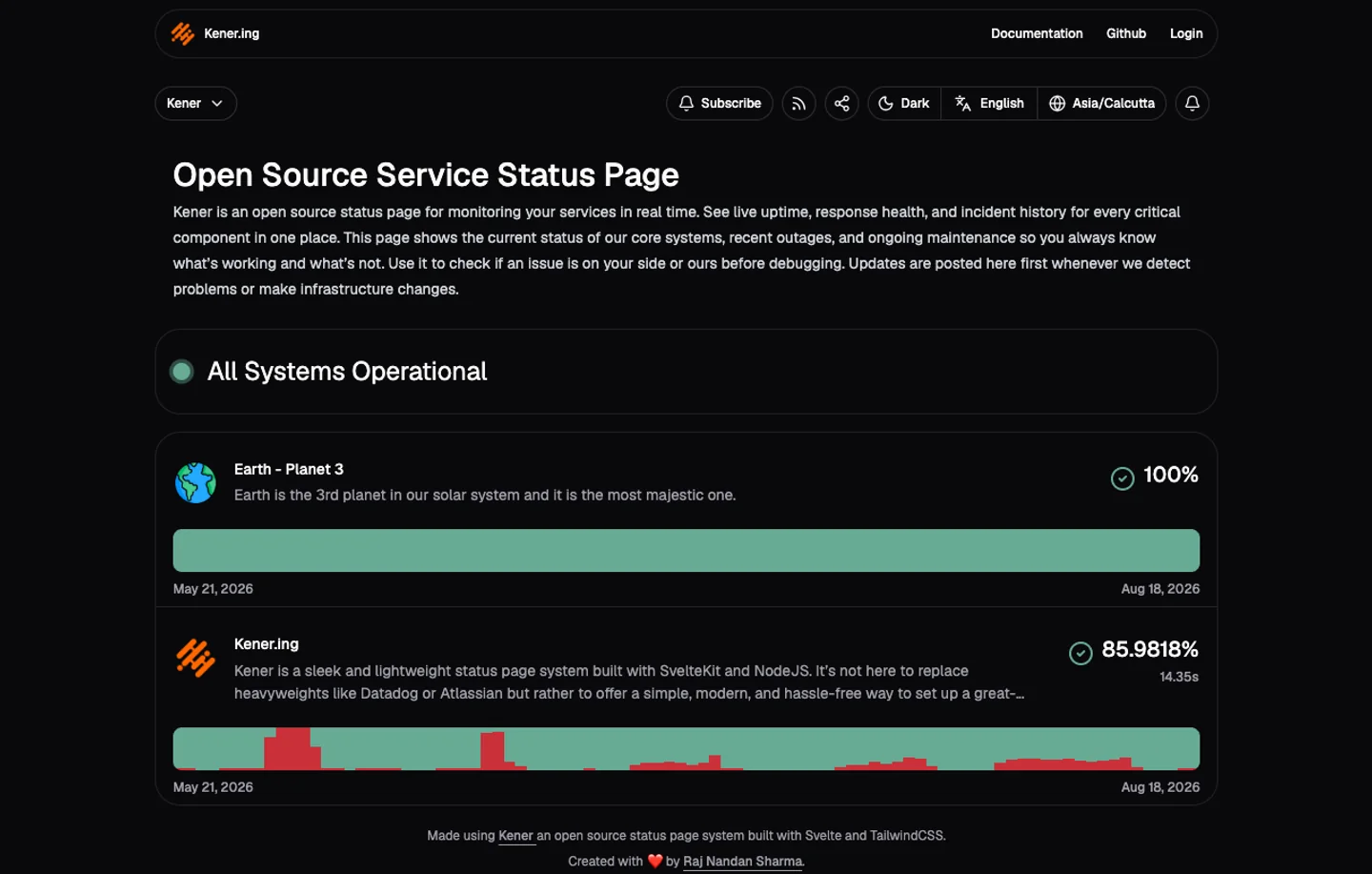1372x874 pixels.
Task: Click the 85.9818% uptime value
Action: tap(1150, 649)
